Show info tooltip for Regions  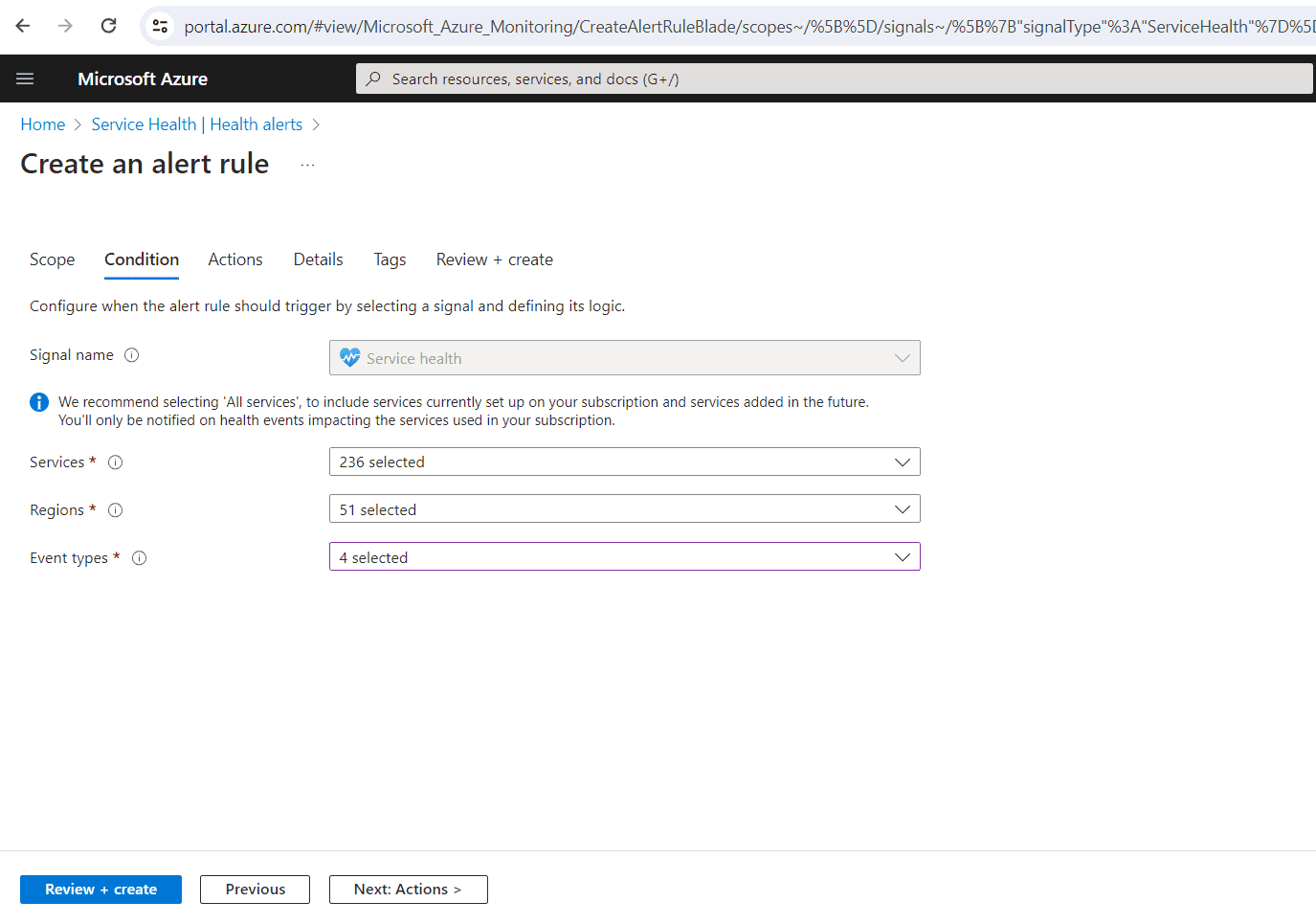pos(116,510)
